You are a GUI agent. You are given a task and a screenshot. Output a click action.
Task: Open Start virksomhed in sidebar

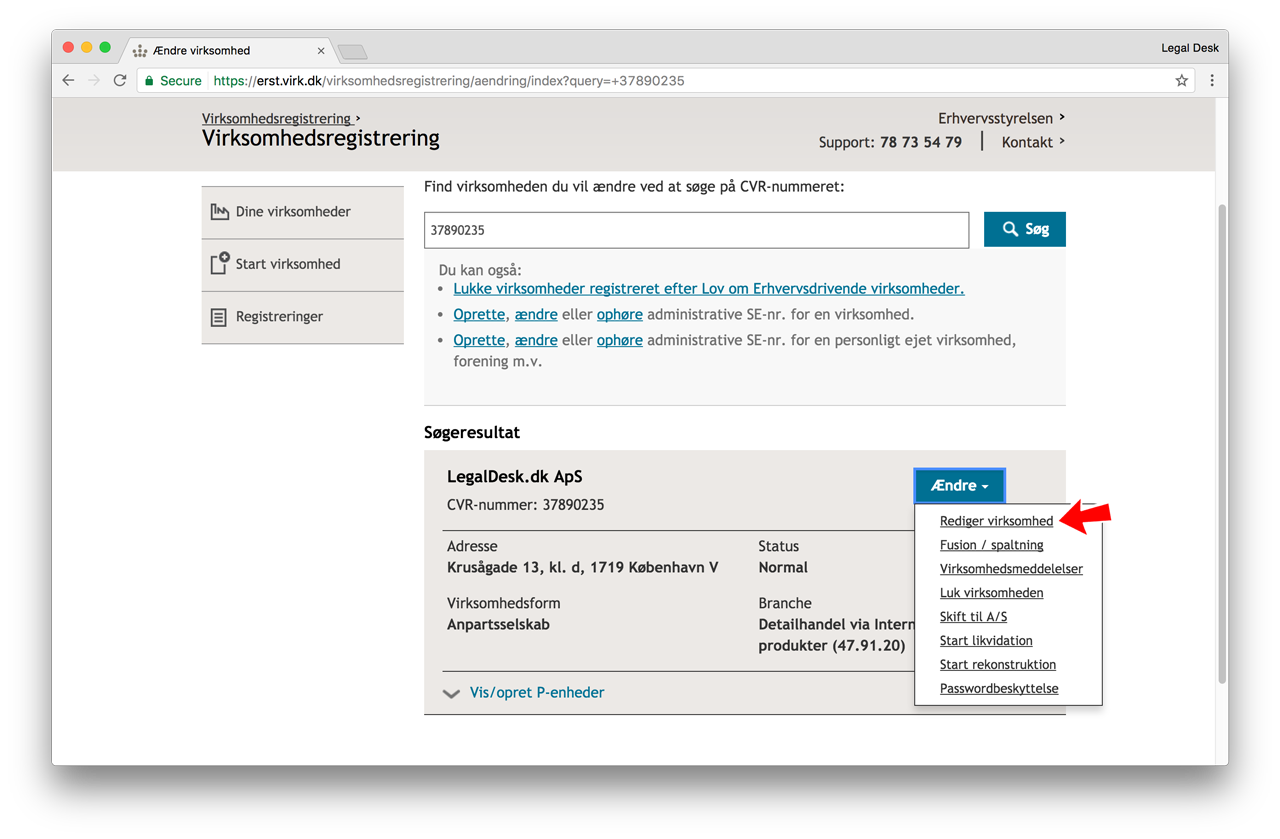click(302, 264)
